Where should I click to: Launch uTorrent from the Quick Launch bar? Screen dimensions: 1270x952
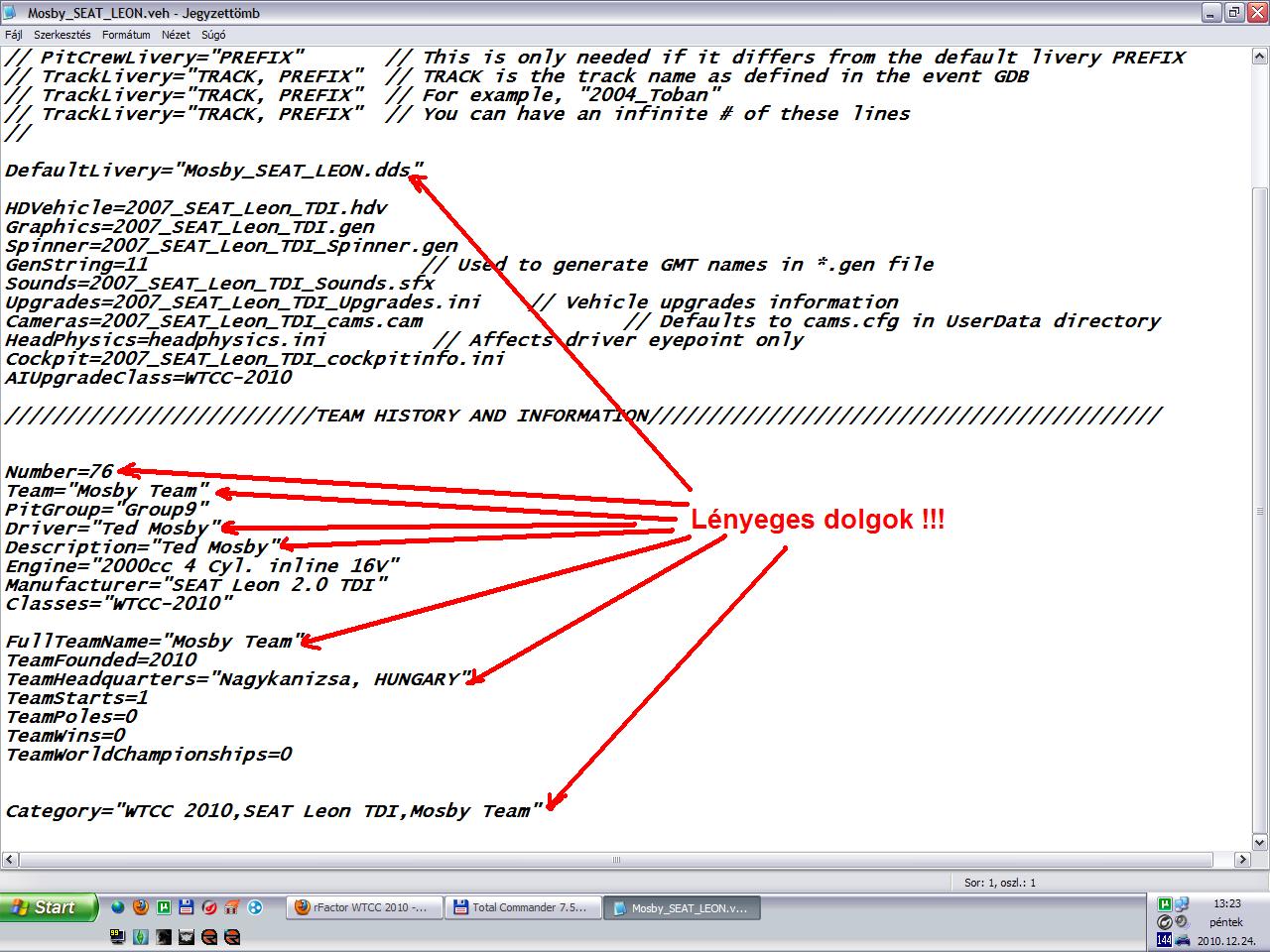coord(164,906)
